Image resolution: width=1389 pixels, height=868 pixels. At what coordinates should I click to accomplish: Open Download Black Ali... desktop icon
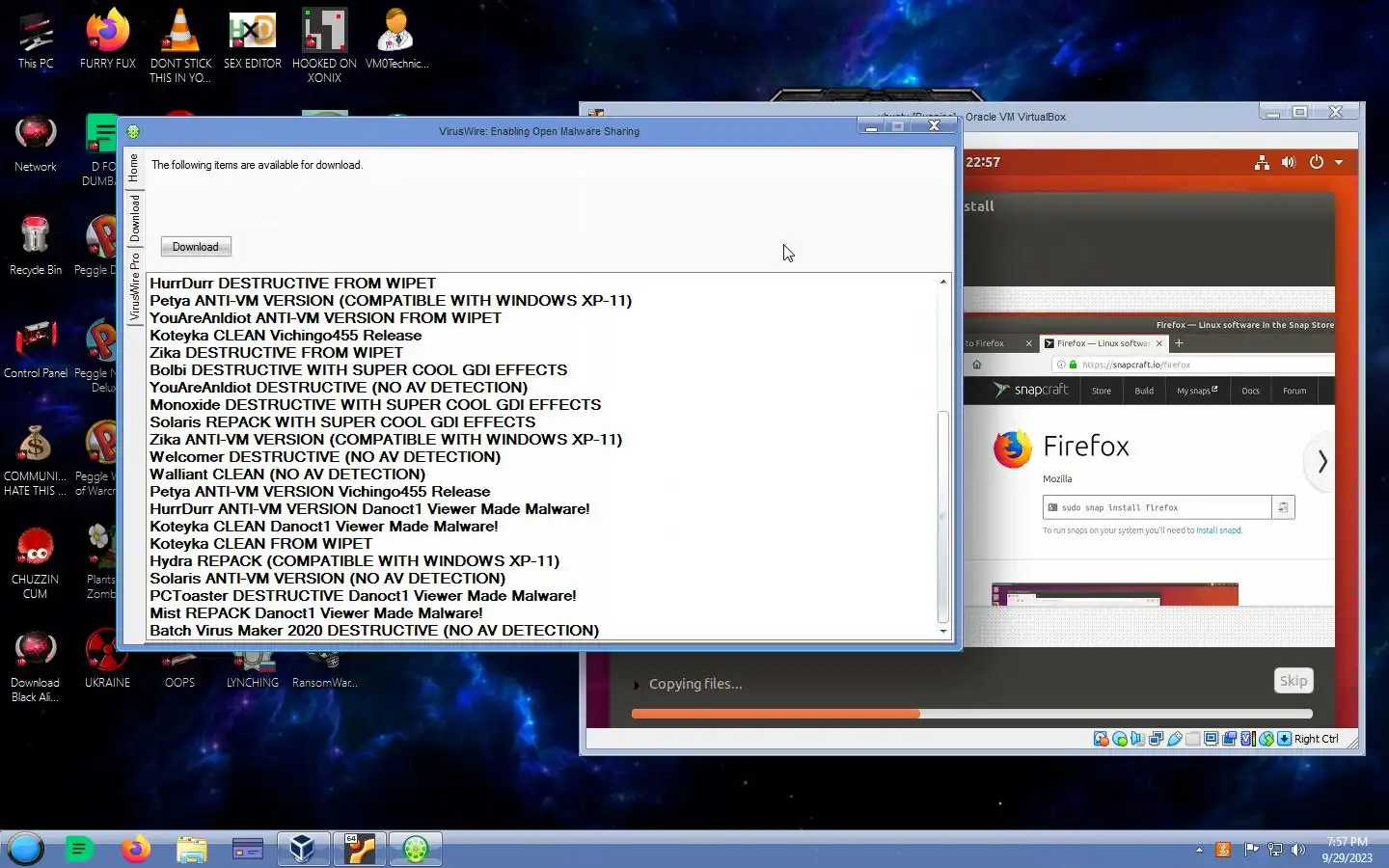pos(36,666)
